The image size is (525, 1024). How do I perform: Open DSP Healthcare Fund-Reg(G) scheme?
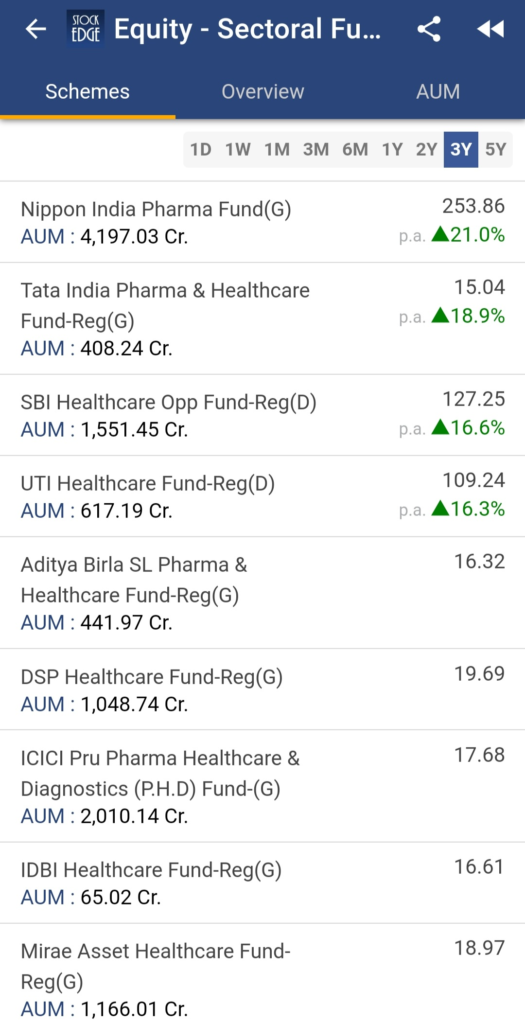coord(262,689)
